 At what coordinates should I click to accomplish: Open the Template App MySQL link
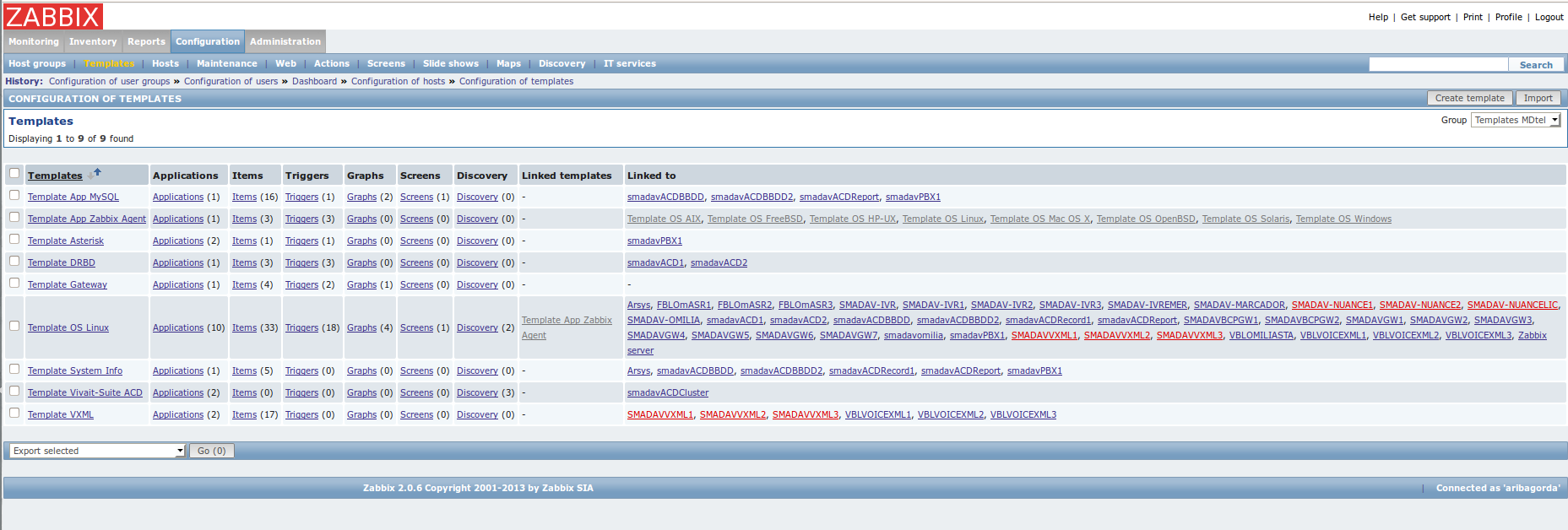[73, 197]
